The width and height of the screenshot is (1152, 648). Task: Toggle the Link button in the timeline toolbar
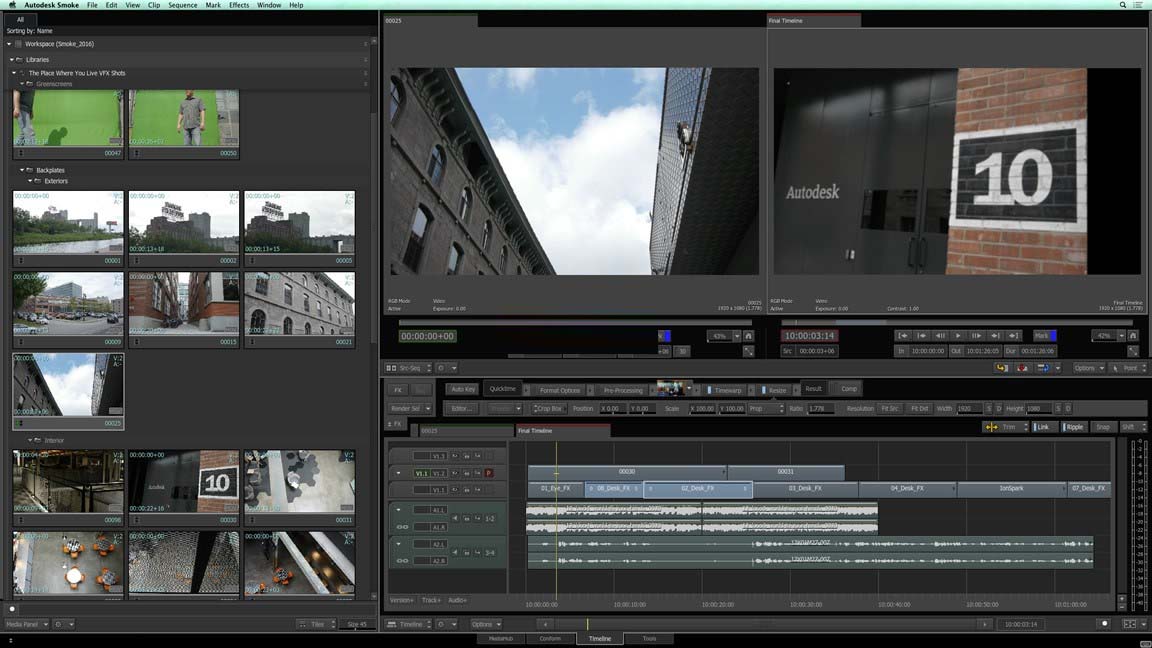pos(1042,427)
